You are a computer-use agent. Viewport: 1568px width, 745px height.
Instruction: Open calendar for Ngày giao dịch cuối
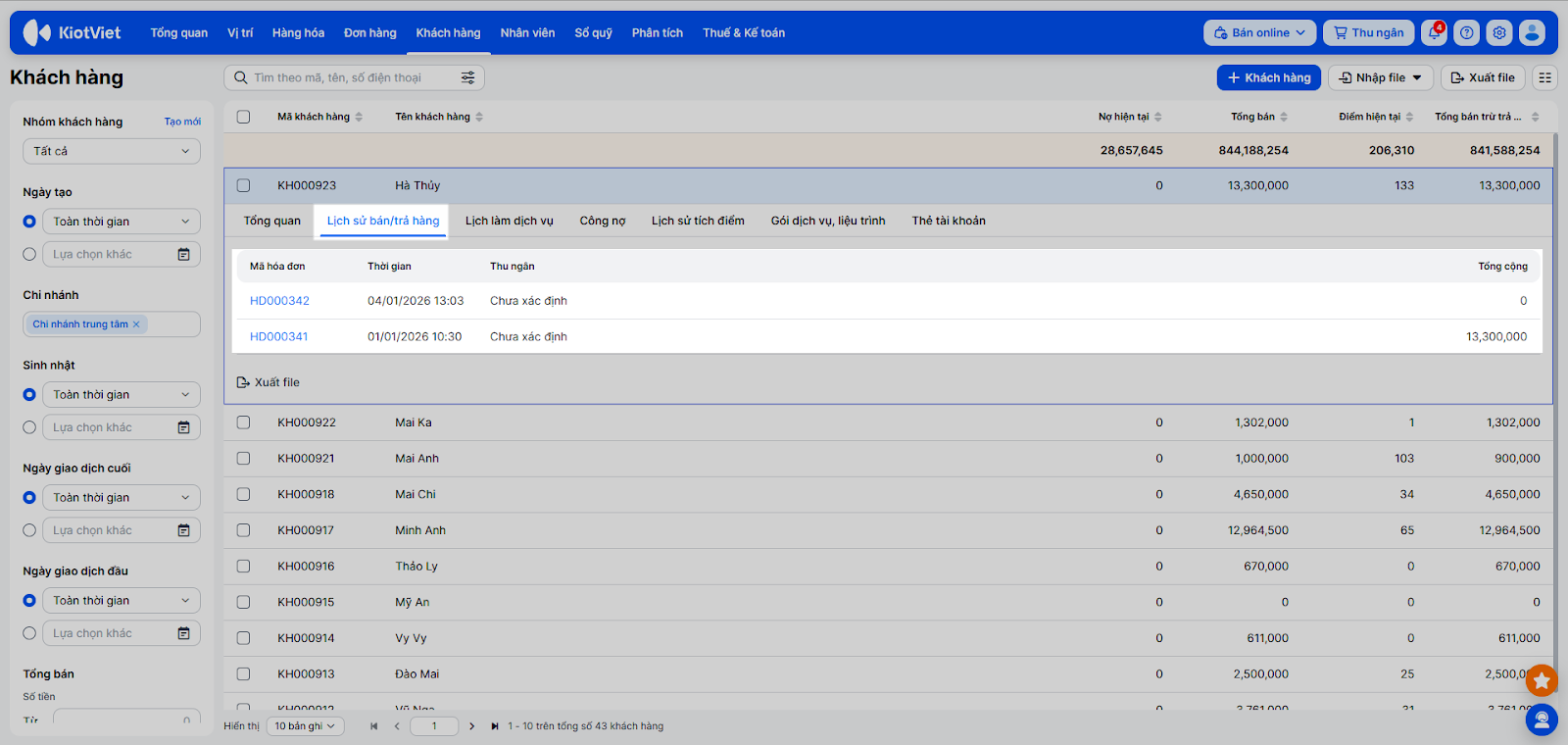183,530
